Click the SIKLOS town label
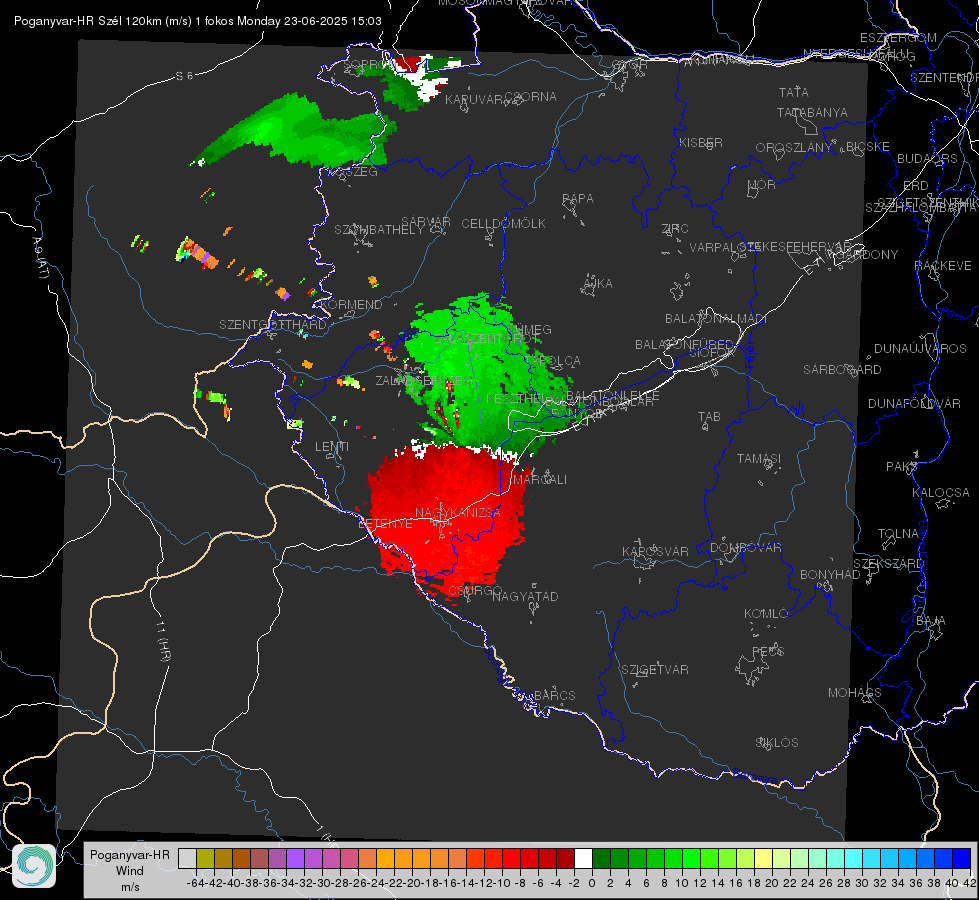Viewport: 979px width, 900px height. (x=777, y=743)
